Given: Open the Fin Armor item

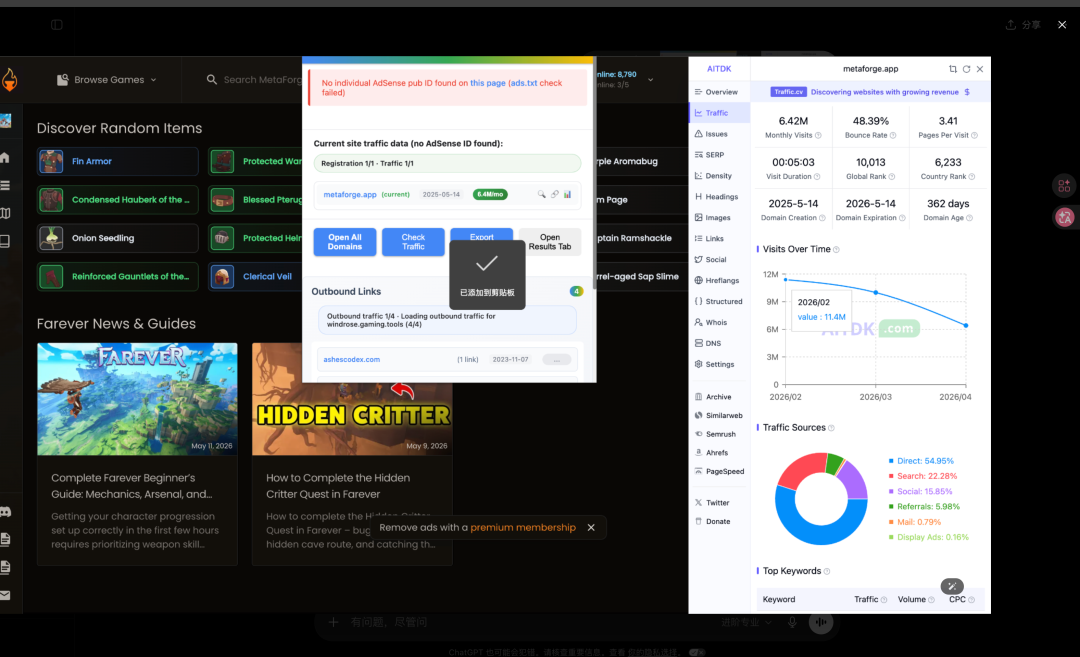Looking at the screenshot, I should coord(118,161).
